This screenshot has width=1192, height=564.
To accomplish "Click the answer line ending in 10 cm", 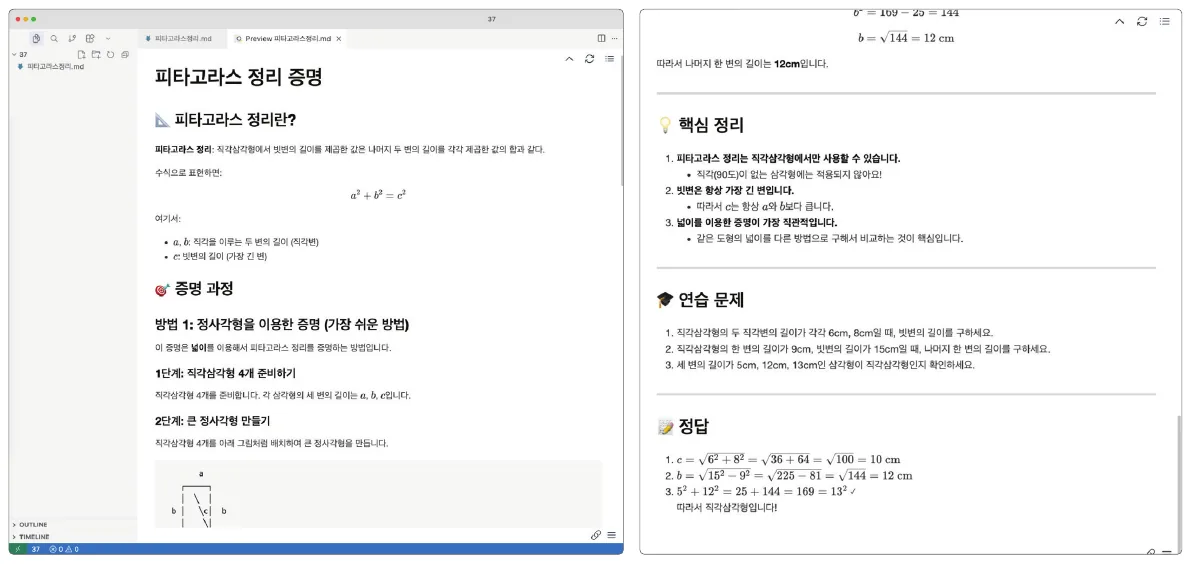I will click(x=788, y=459).
